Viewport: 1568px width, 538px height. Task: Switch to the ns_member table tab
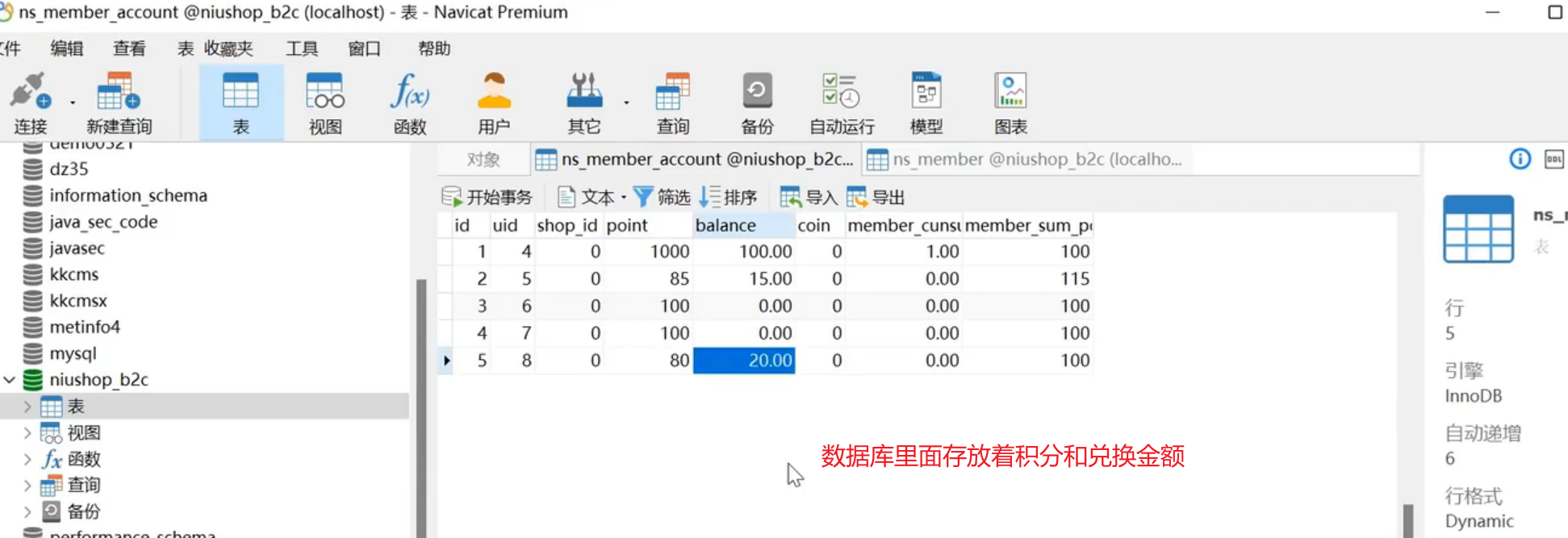(x=1025, y=160)
